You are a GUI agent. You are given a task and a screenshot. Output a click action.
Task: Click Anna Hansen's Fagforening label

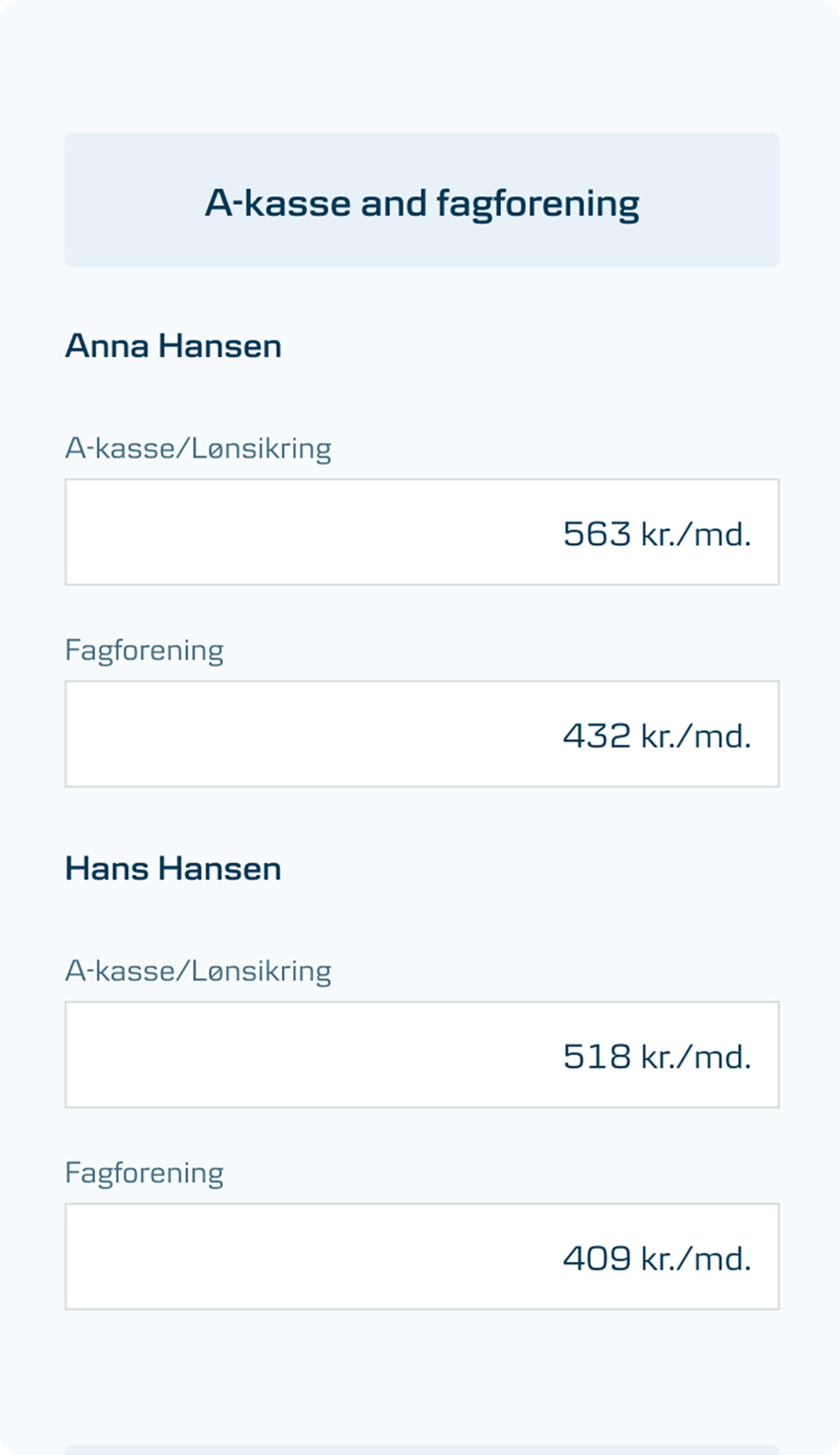(x=144, y=651)
